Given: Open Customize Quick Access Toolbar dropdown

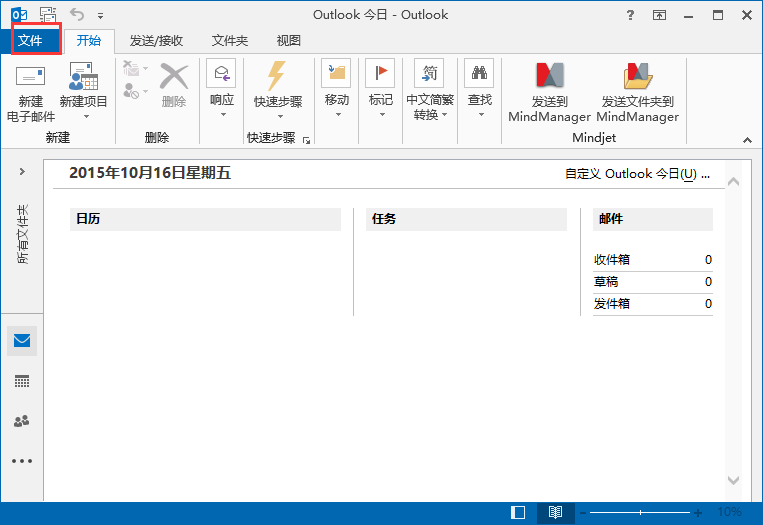Looking at the screenshot, I should 100,16.
